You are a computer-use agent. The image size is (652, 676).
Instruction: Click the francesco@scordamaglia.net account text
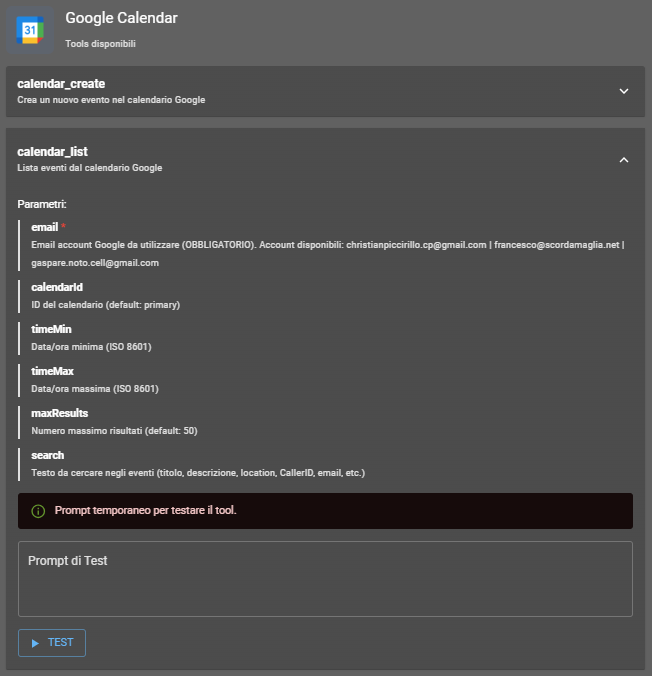[557, 245]
